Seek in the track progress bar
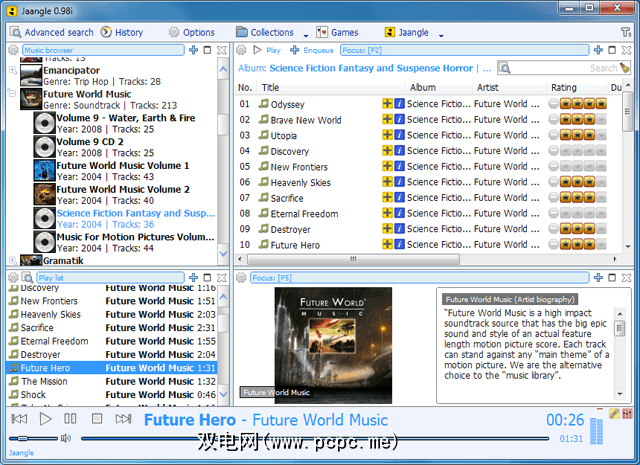The height and width of the screenshot is (465, 640). click(x=315, y=438)
